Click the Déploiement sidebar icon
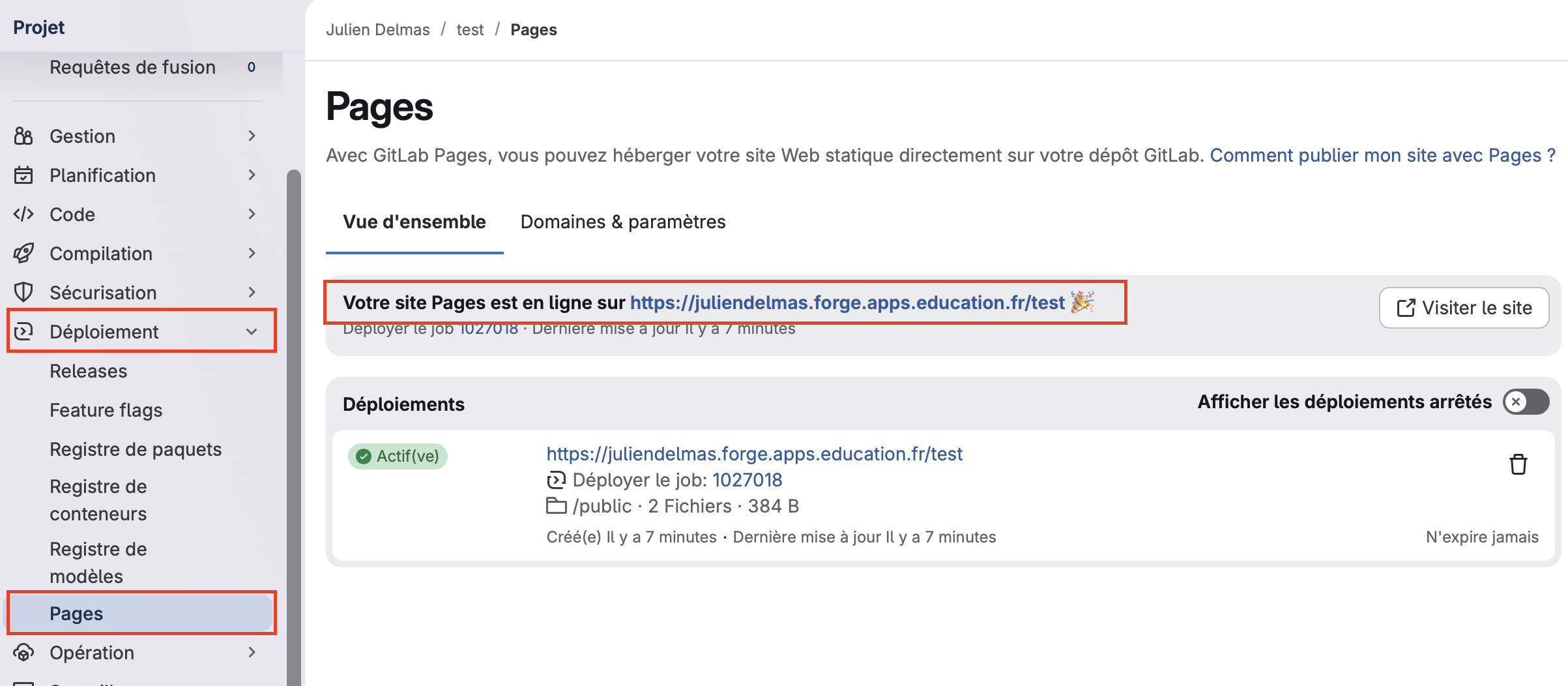Screen dimensions: 1568x686 click(x=23, y=332)
